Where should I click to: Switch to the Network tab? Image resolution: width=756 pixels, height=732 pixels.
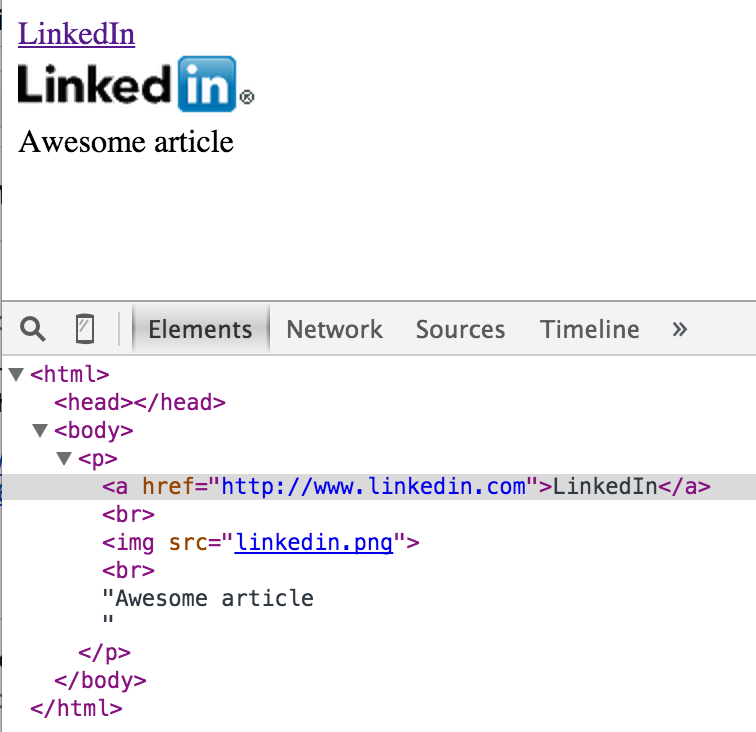tap(334, 329)
